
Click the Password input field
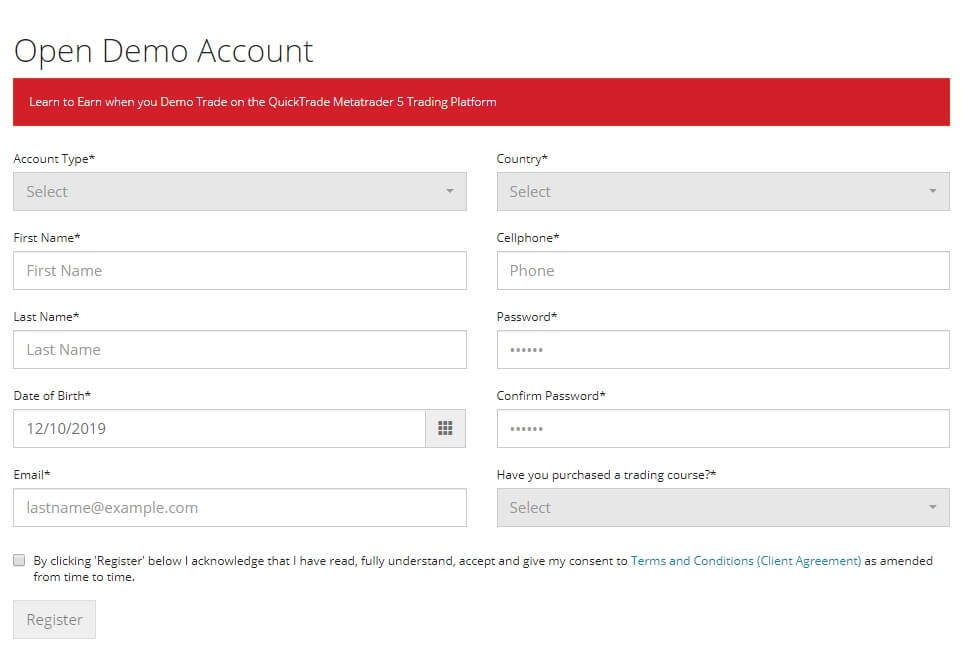pos(723,350)
